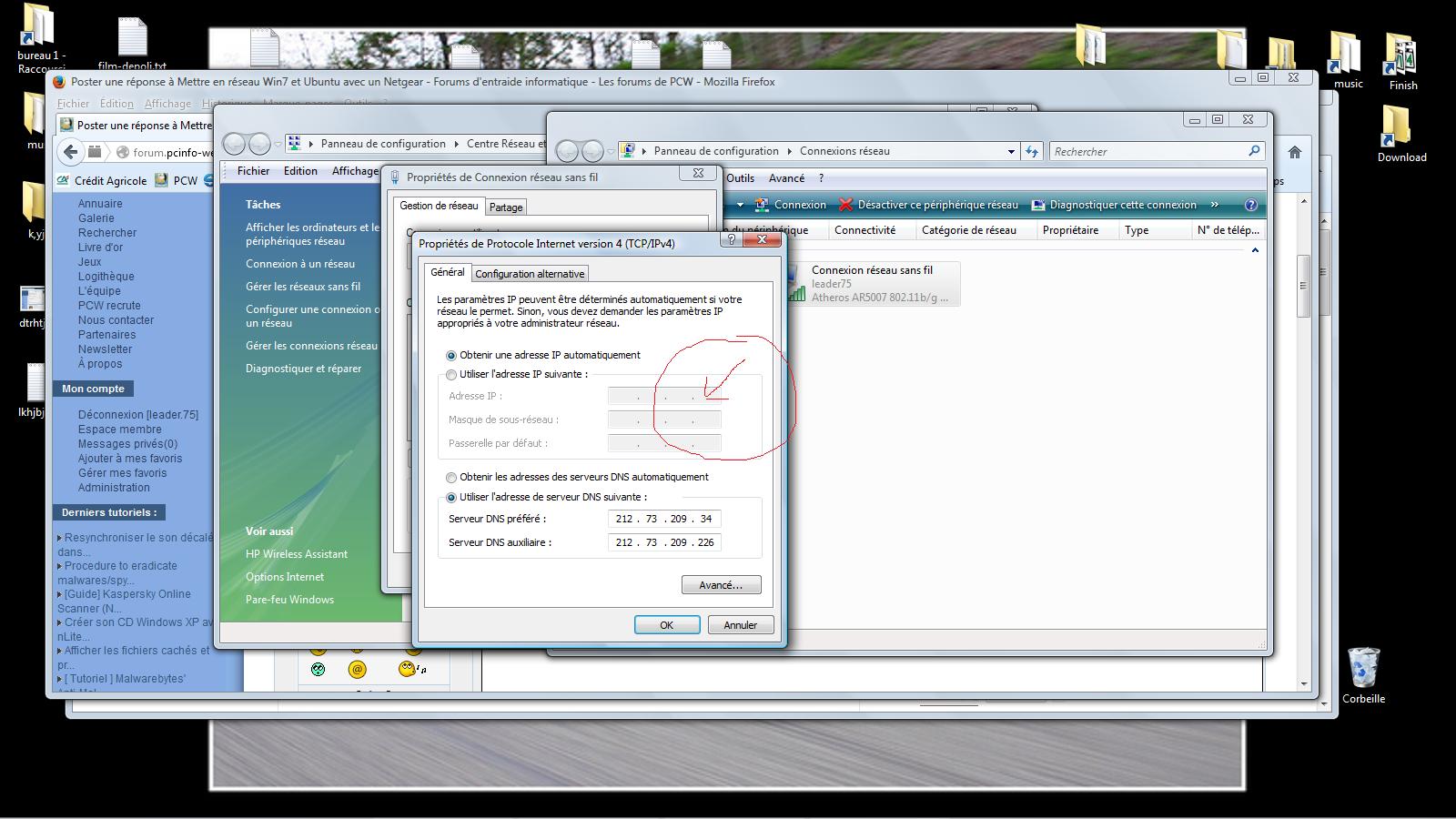Select the 'Général' tab
This screenshot has width=1456, height=819.
click(447, 272)
